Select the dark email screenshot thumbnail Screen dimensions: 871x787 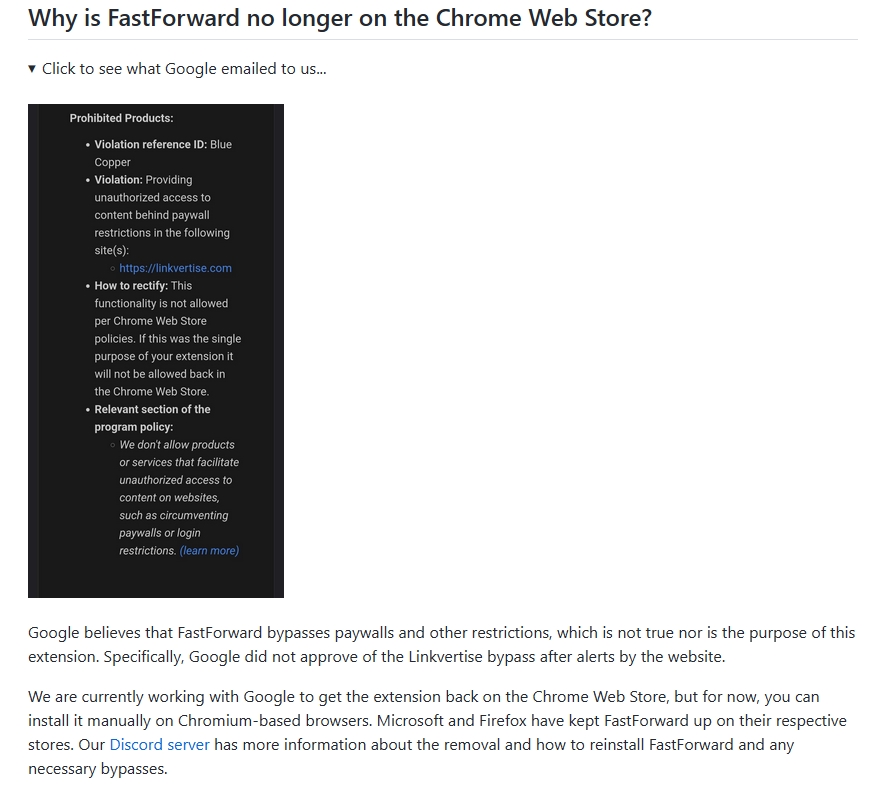point(156,351)
